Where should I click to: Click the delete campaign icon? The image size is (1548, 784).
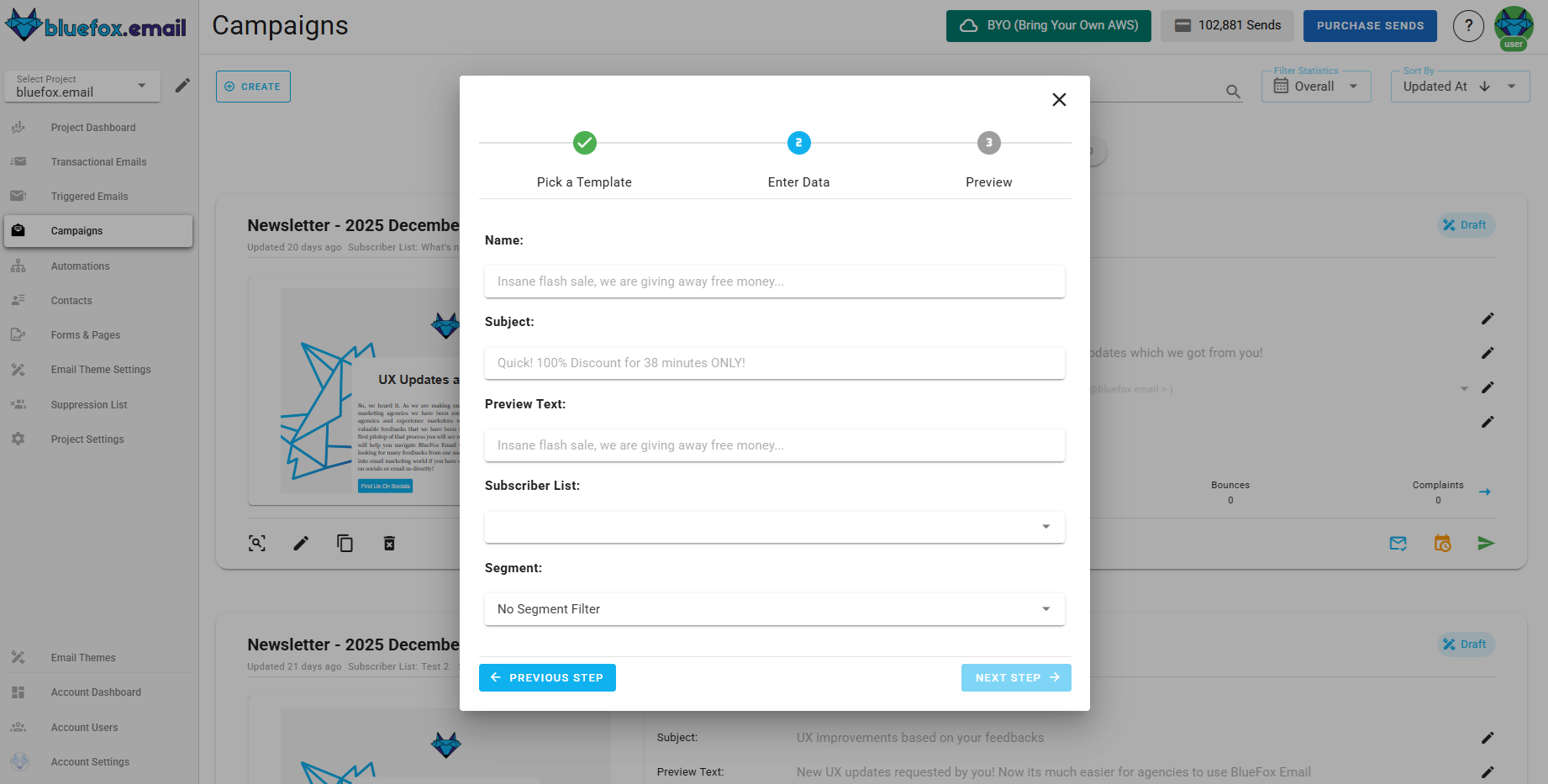pos(389,543)
